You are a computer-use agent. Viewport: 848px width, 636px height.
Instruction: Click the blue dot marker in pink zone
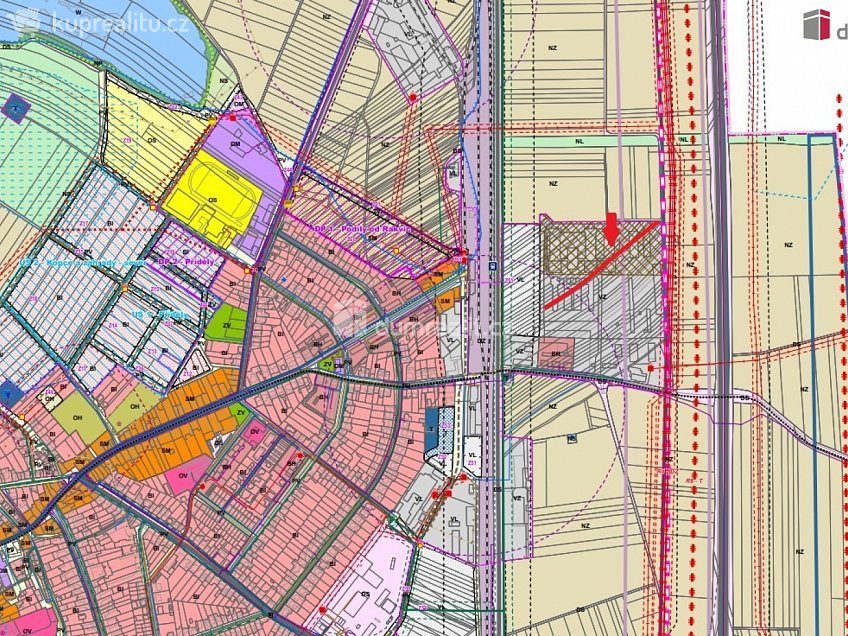283,279
